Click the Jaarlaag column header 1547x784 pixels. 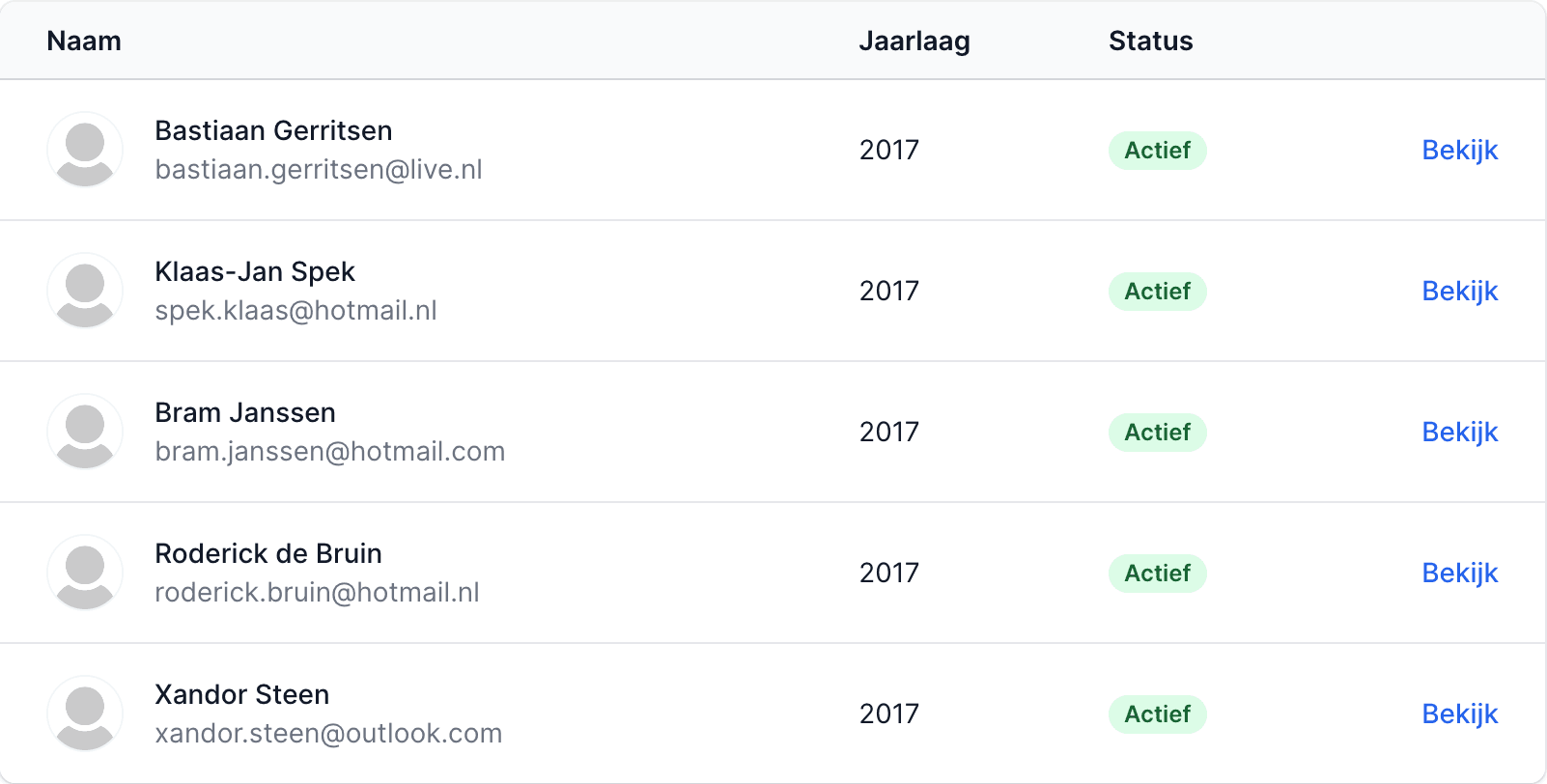coord(914,42)
